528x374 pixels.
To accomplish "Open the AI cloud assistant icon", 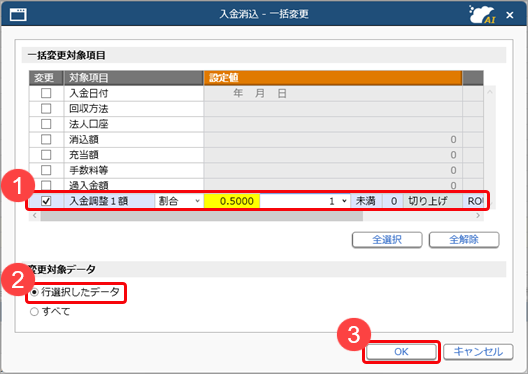I will 483,15.
